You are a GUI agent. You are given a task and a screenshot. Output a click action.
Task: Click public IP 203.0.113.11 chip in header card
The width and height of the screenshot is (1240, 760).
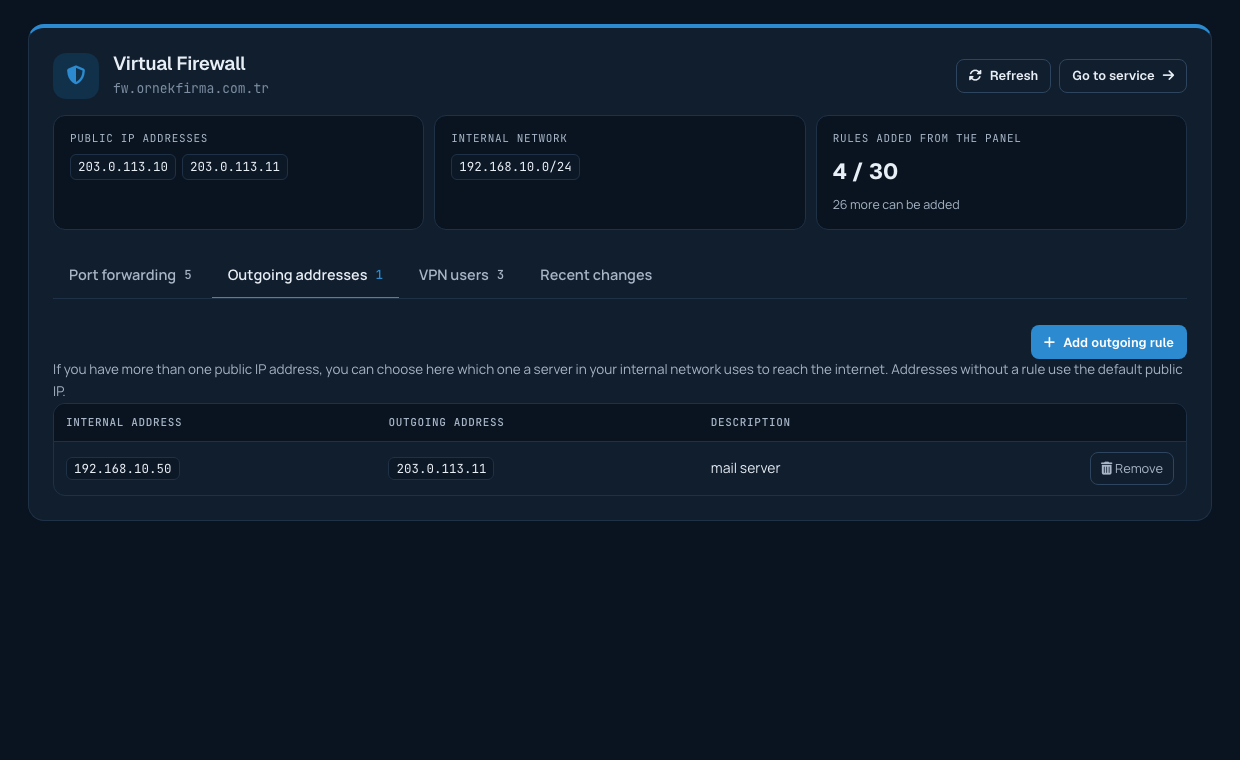[235, 167]
